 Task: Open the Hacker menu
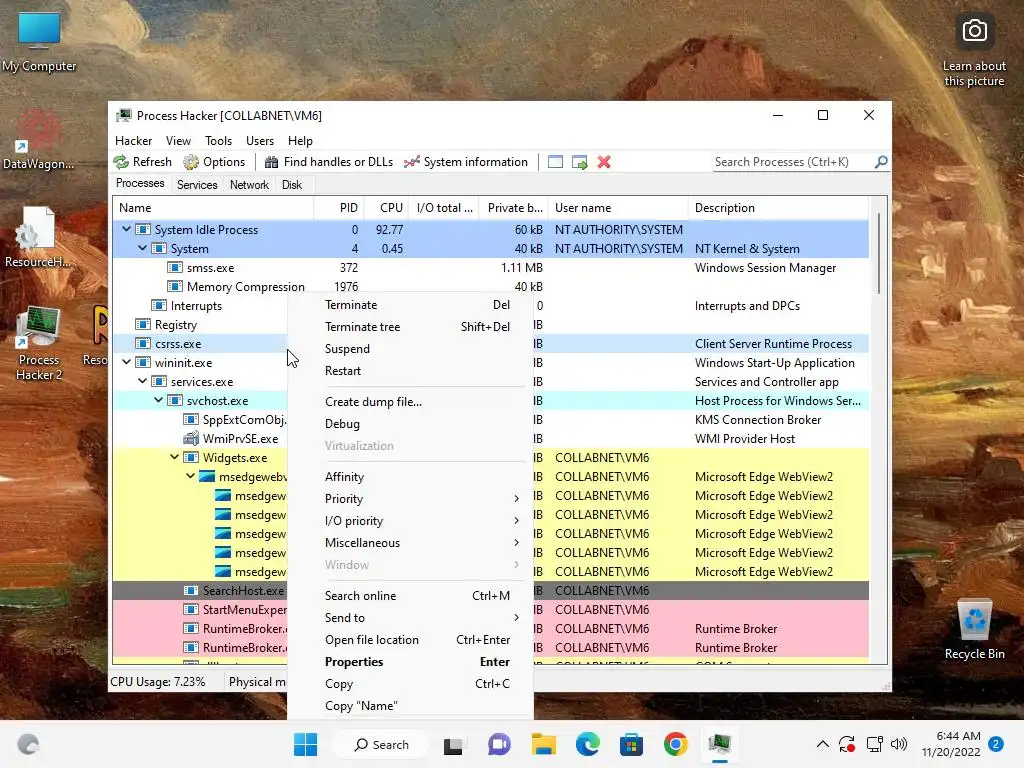click(x=133, y=140)
